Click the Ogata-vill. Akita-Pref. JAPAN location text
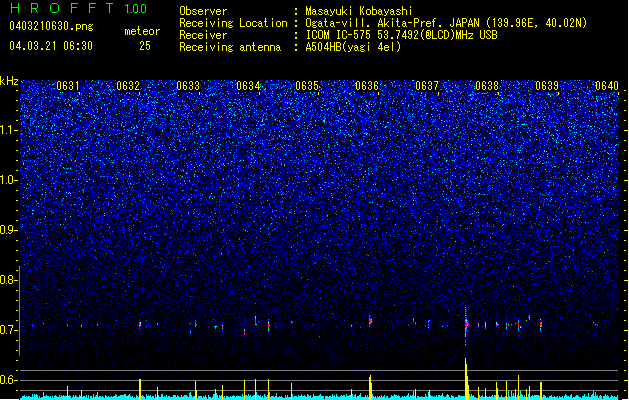This screenshot has height=400, width=629. click(x=446, y=23)
